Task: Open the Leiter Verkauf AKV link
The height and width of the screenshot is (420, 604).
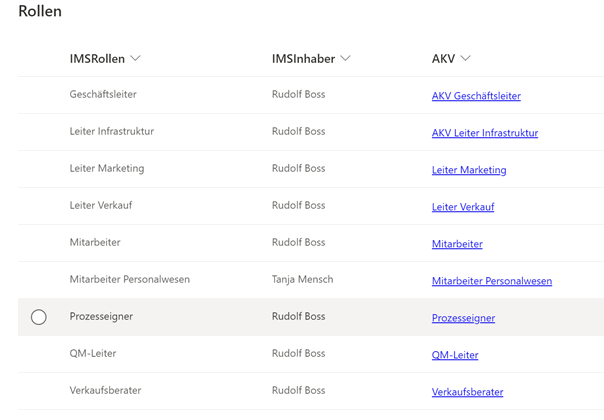Action: tap(463, 207)
